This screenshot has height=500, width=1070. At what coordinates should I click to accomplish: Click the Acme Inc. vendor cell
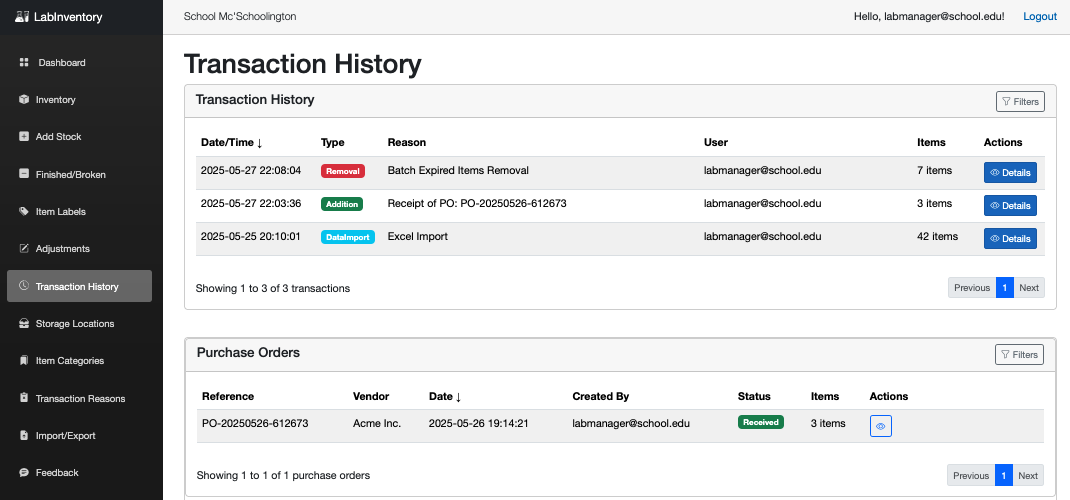coord(377,424)
